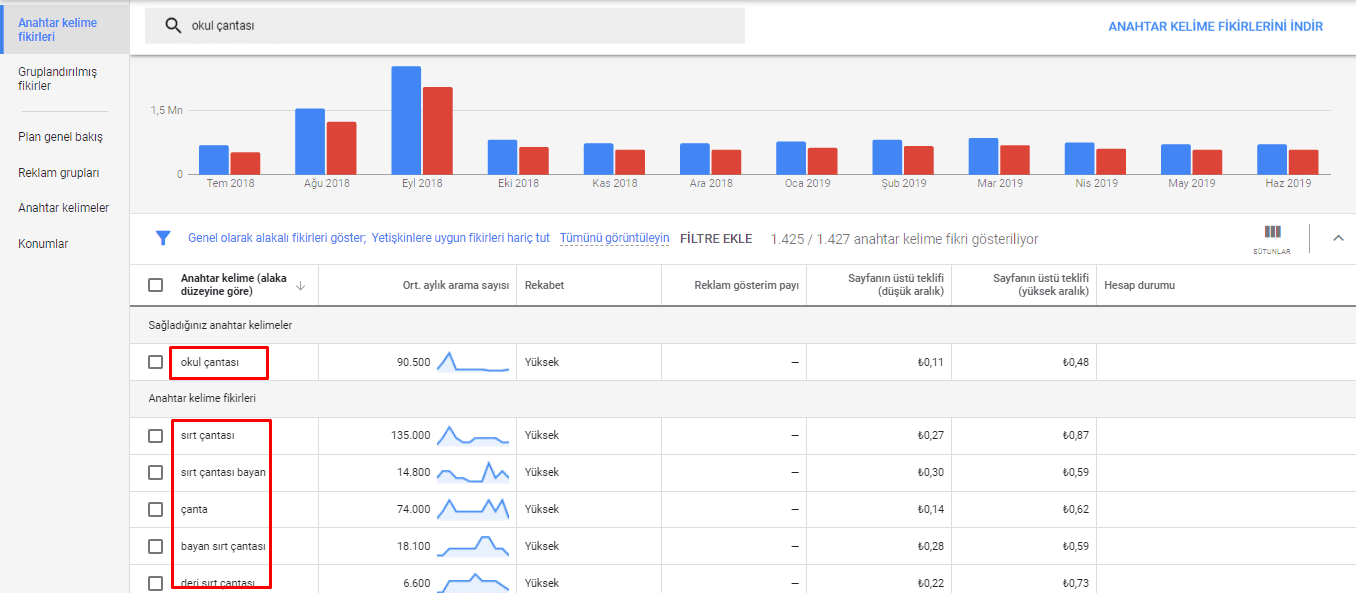
Task: Click the Sağladığınız anahtar kelimeler section label
Action: (220, 326)
